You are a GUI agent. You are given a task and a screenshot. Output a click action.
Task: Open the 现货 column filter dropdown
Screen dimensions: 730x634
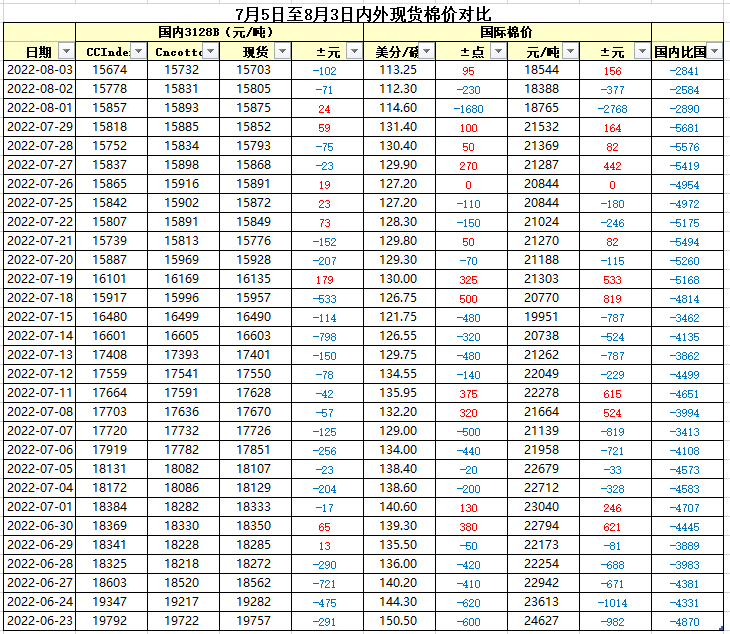[x=282, y=51]
